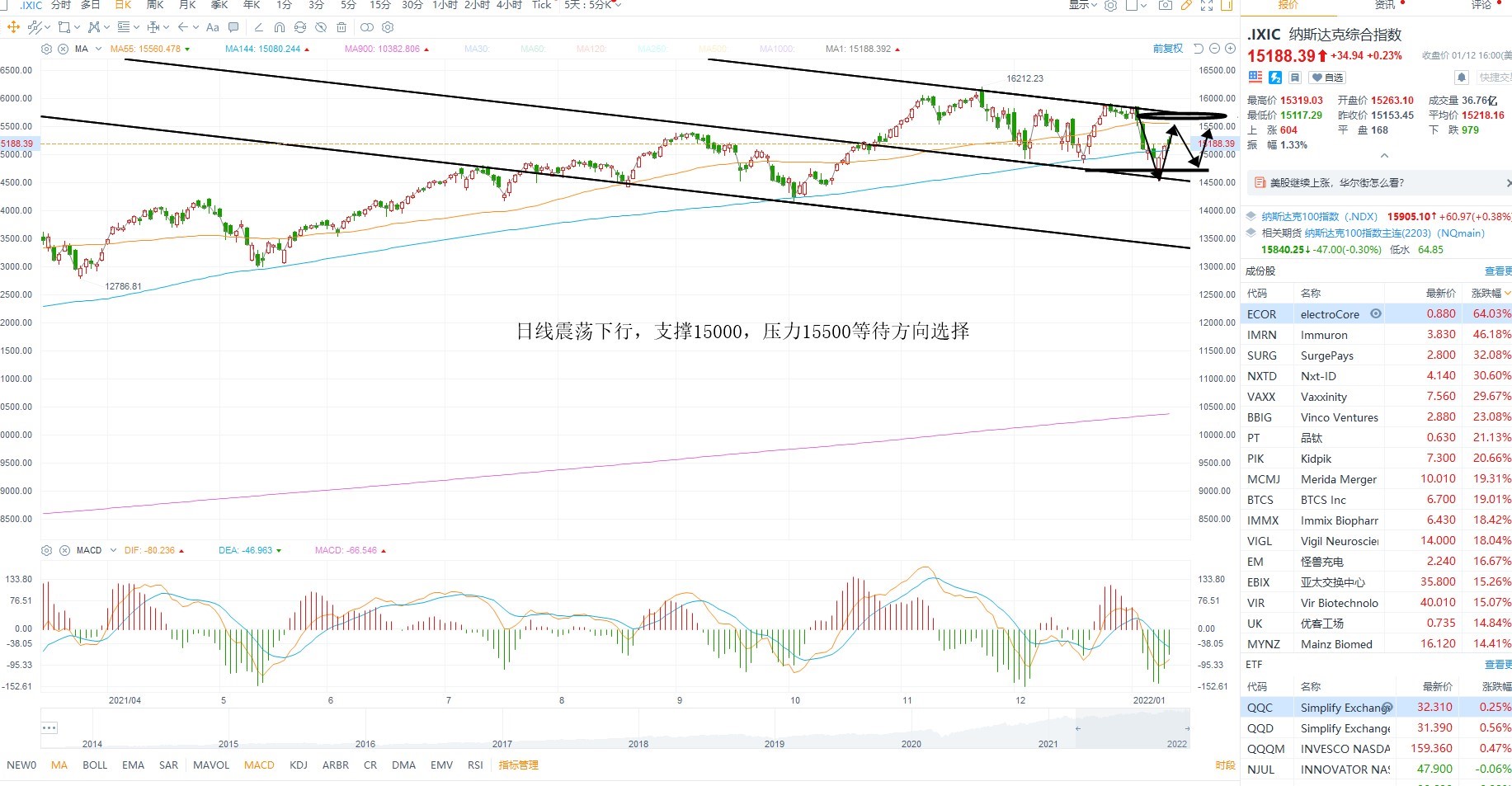
Task: Click the overlapping circles compare icon
Action: point(367,27)
